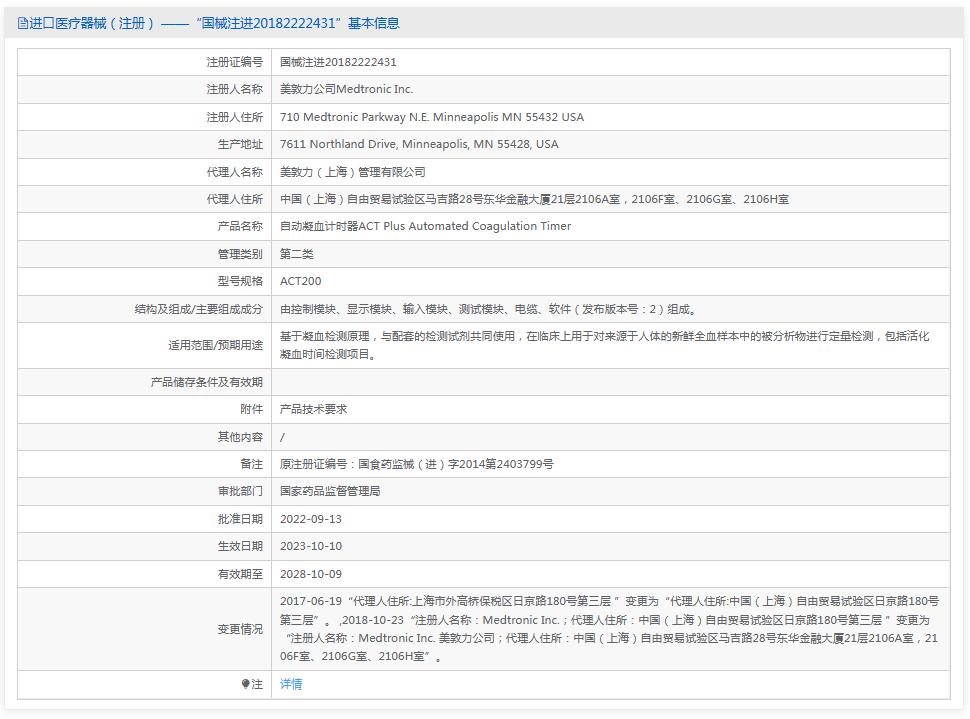Image resolution: width=970 pixels, height=719 pixels.
Task: Click the 适用范围/预期用途 label cell
Action: pos(144,345)
